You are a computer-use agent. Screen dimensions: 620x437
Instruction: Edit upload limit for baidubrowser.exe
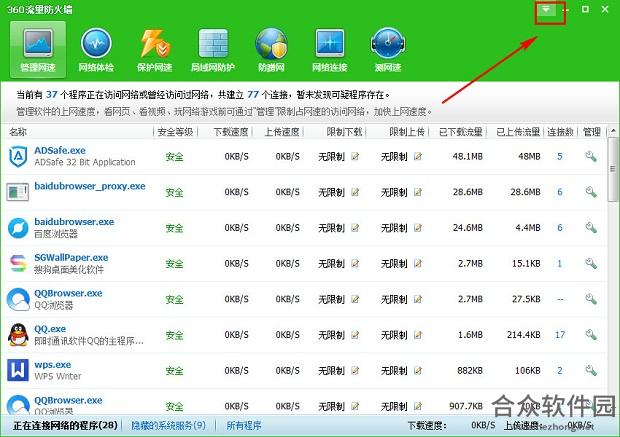(418, 228)
